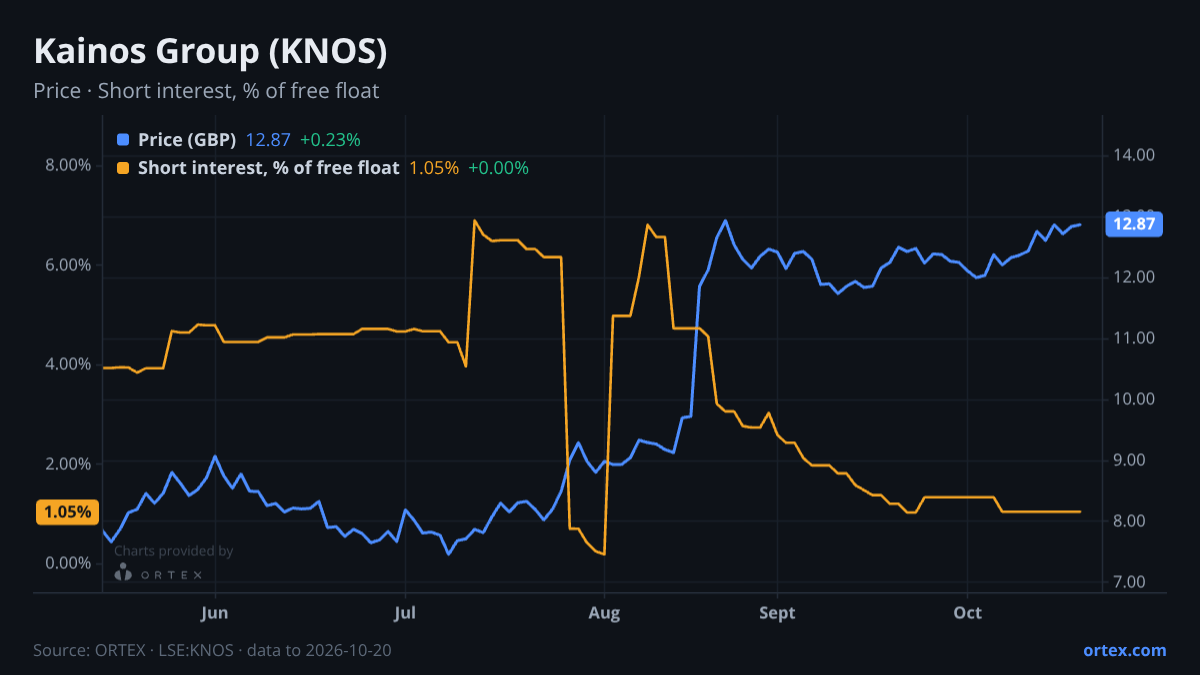
Task: Click the +0.00% short interest change
Action: coord(498,168)
